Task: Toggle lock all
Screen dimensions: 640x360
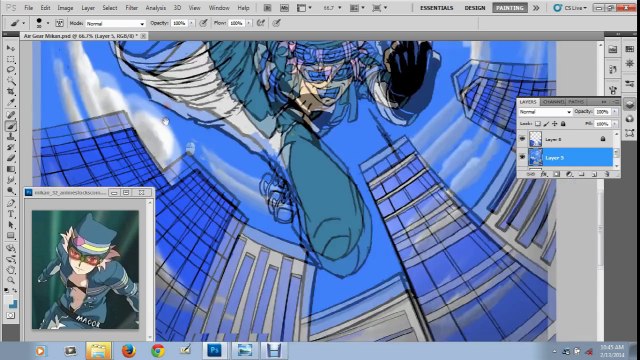Action: (563, 124)
